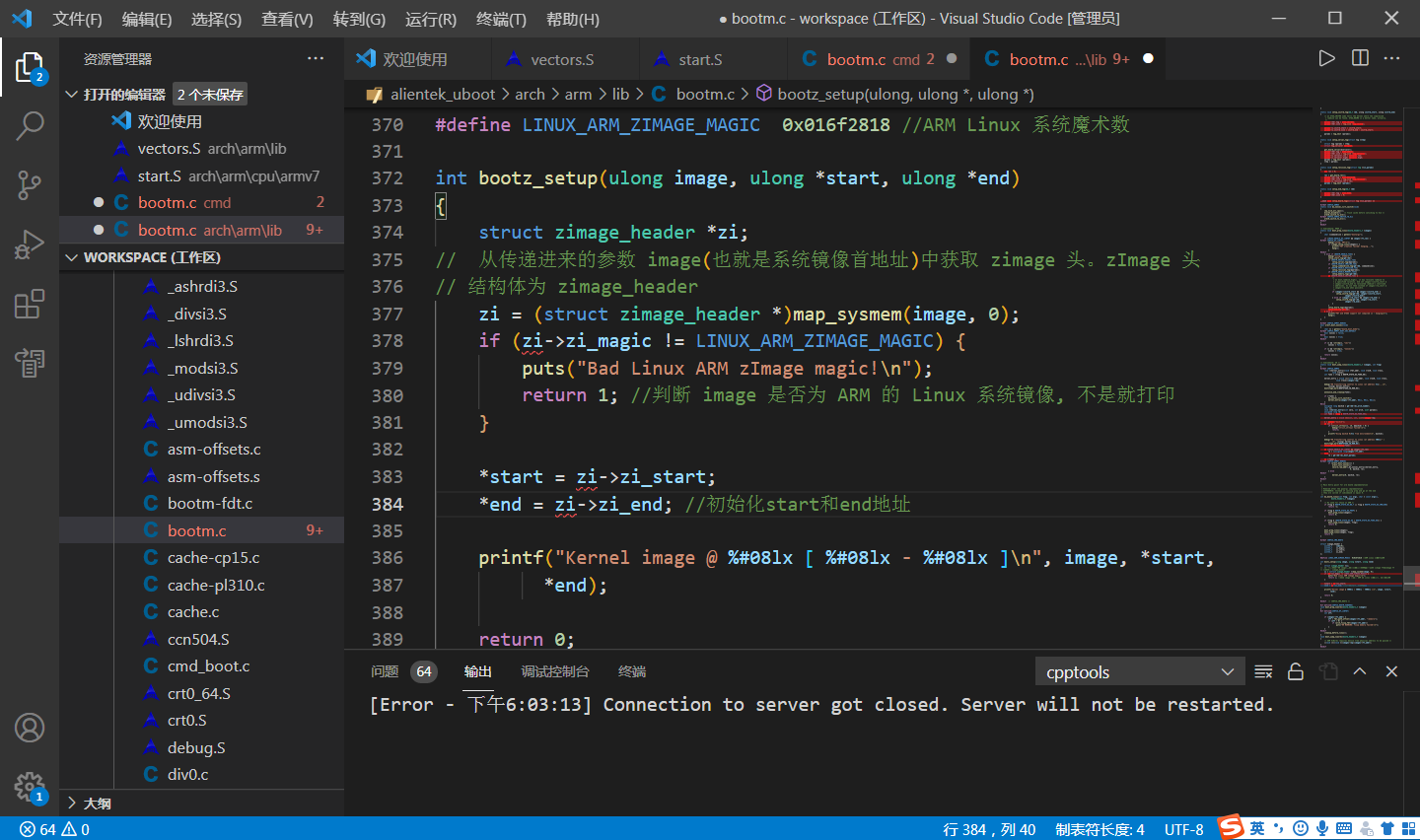Open error and warning counts in status bar
1420x840 pixels.
55,829
